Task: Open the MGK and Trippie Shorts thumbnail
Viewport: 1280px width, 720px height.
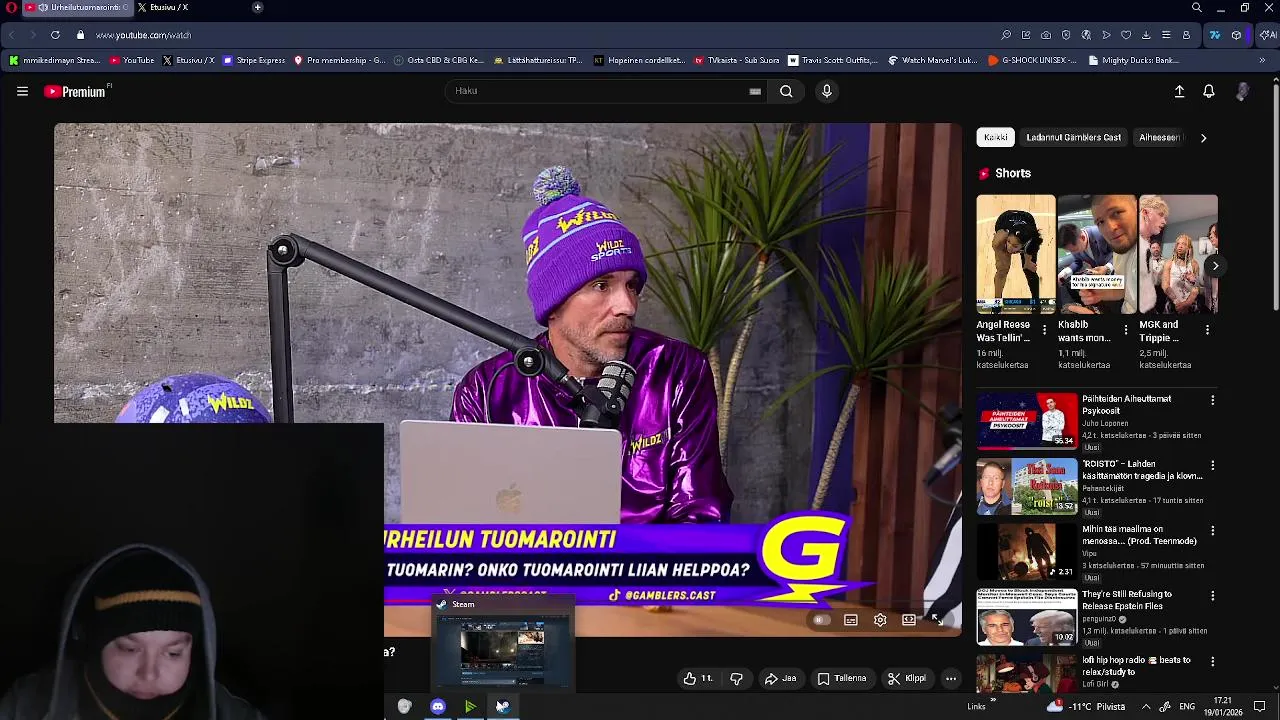Action: [x=1178, y=254]
